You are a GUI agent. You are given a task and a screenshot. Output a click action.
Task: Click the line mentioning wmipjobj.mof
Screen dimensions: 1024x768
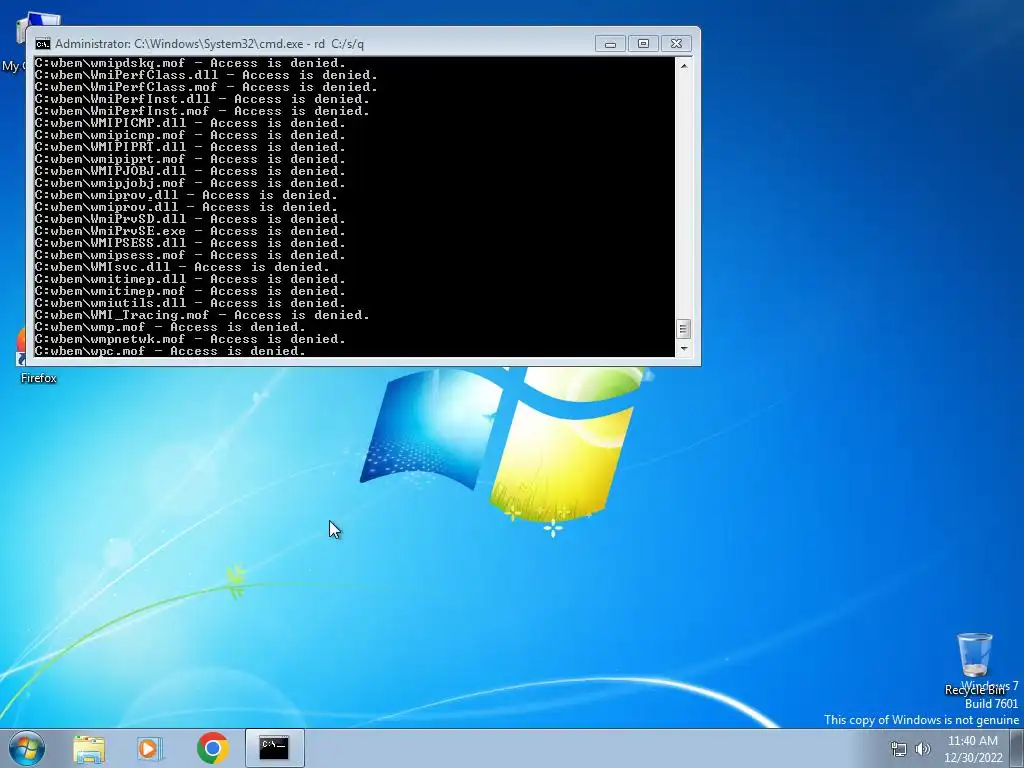(190, 183)
